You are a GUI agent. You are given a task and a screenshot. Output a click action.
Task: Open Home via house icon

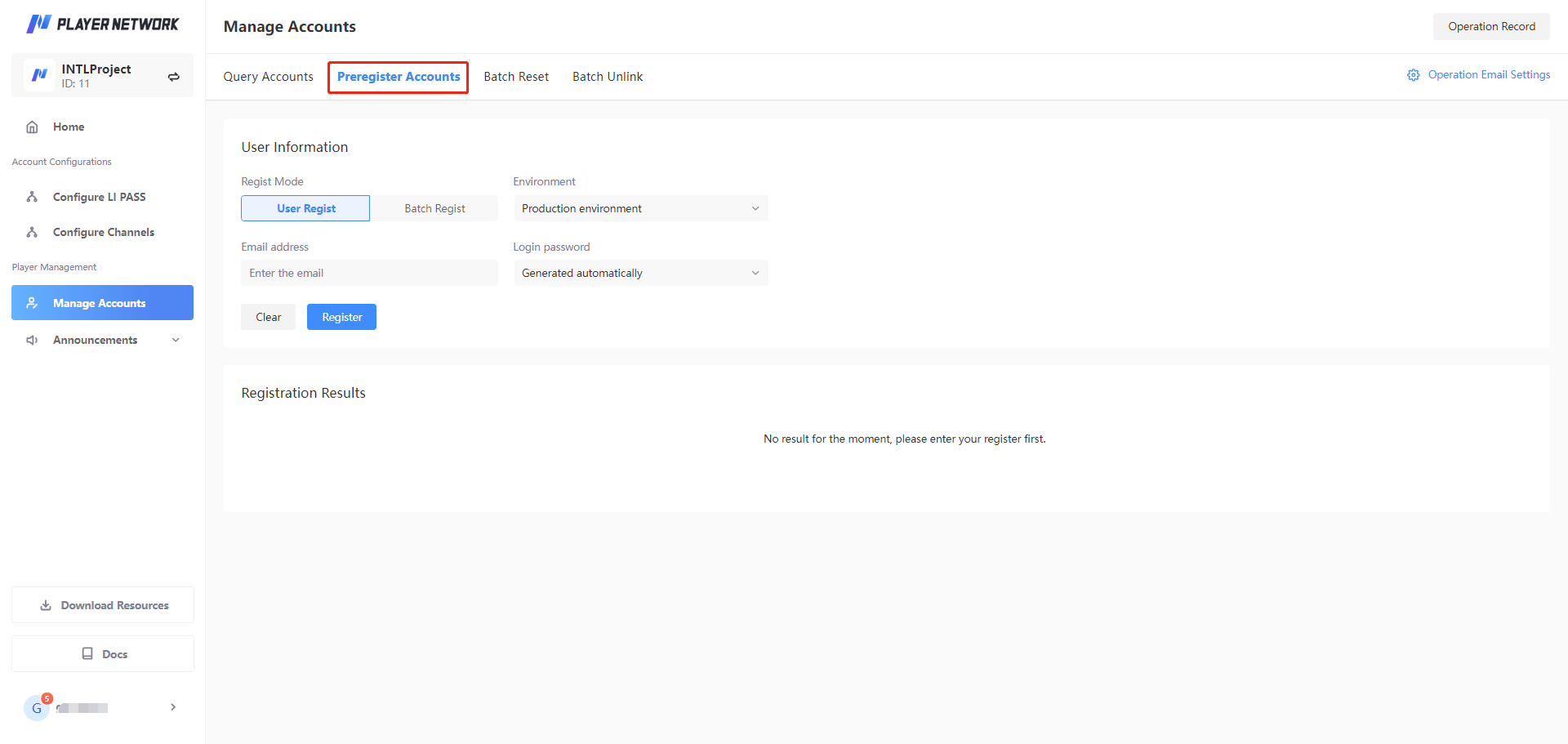point(33,127)
